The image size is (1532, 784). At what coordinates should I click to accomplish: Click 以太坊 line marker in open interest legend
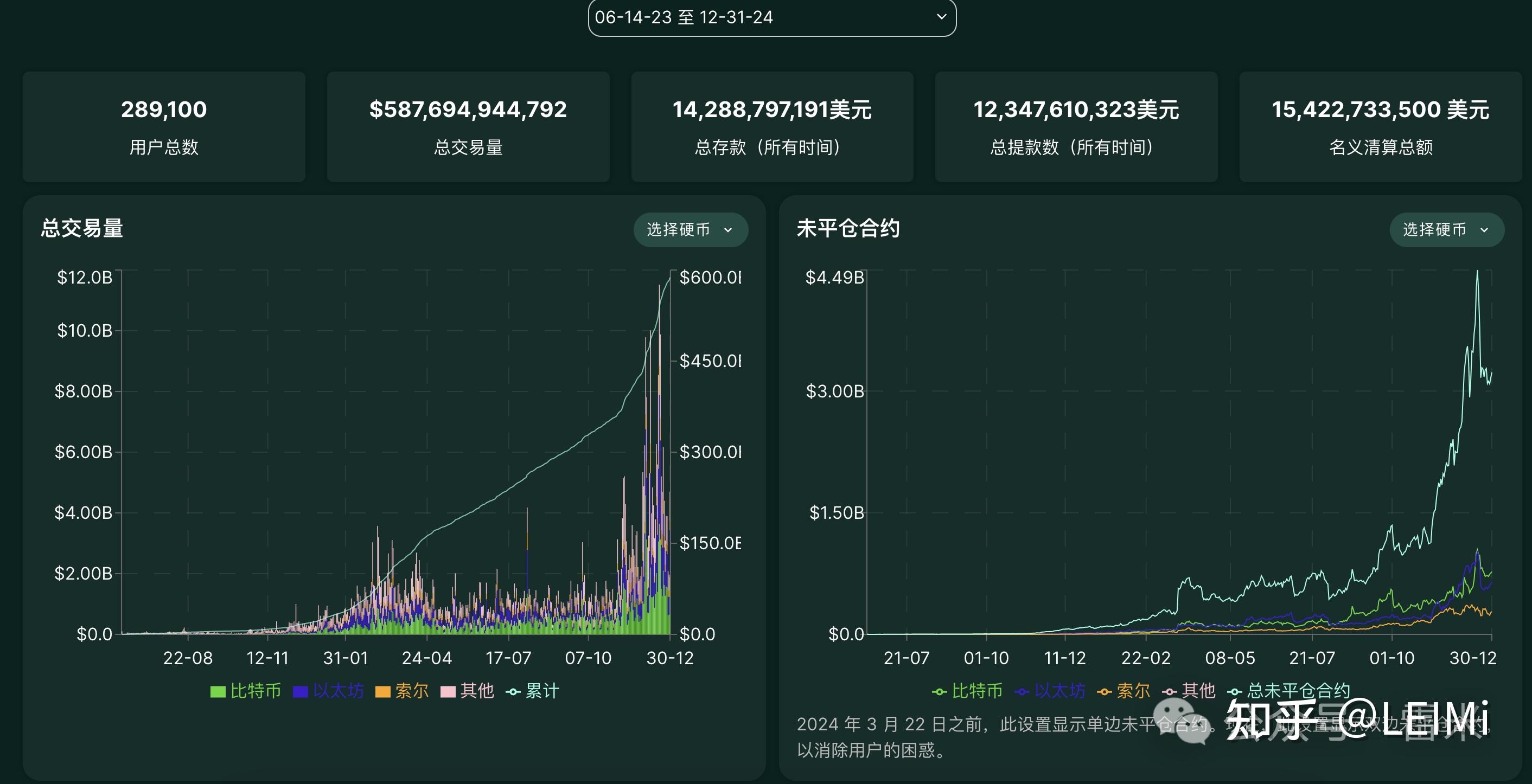click(x=1022, y=691)
